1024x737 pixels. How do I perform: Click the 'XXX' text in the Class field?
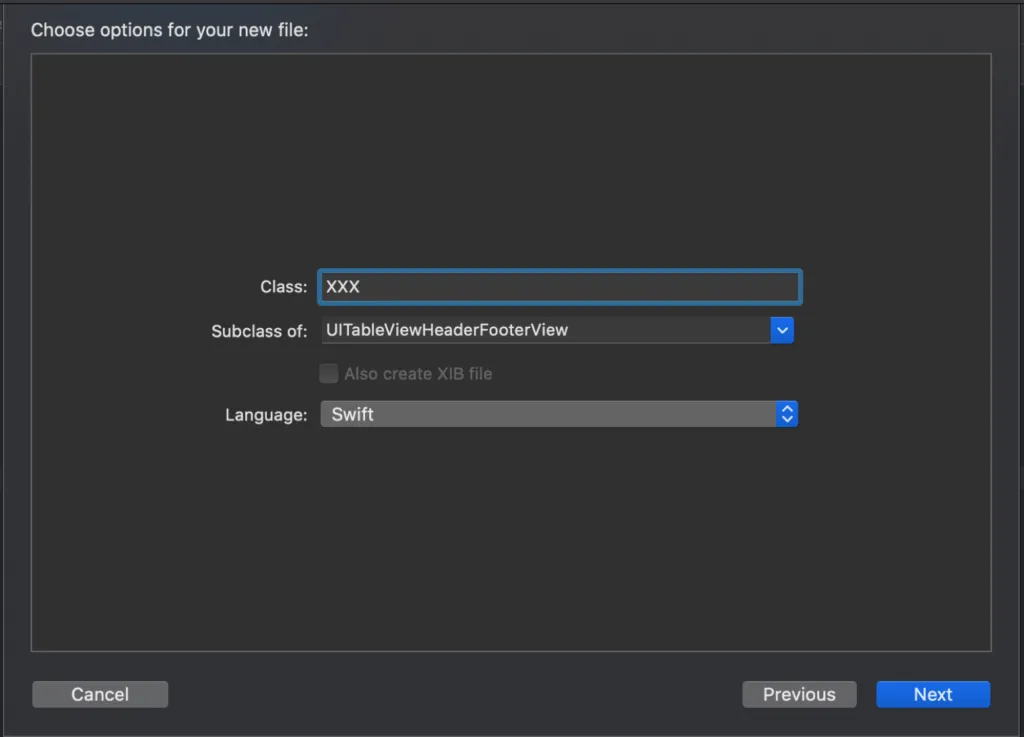[343, 287]
